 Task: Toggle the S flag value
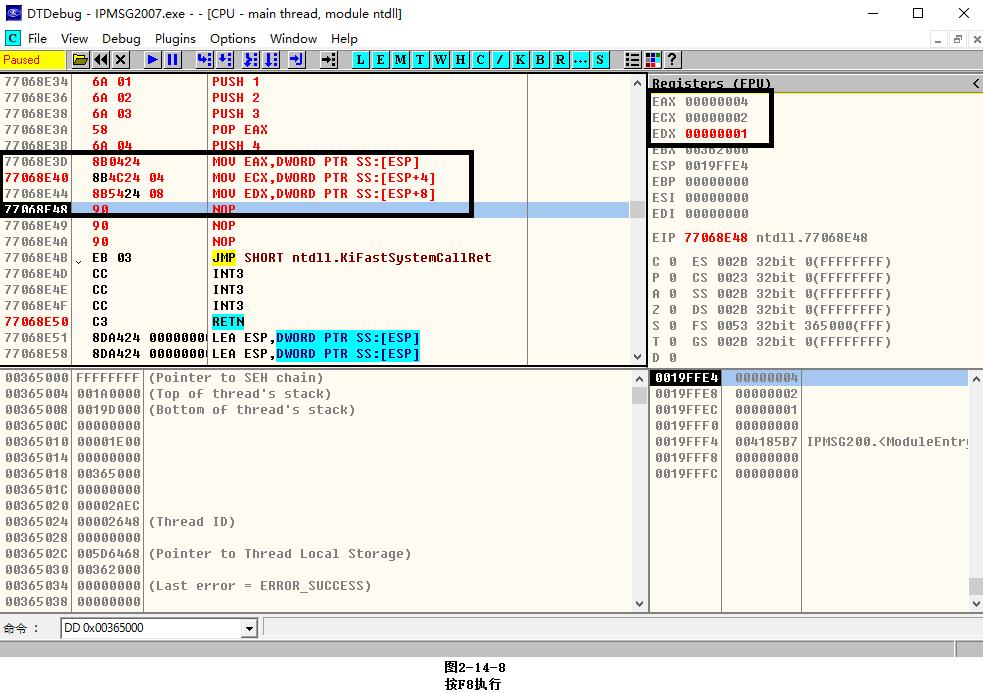click(673, 325)
